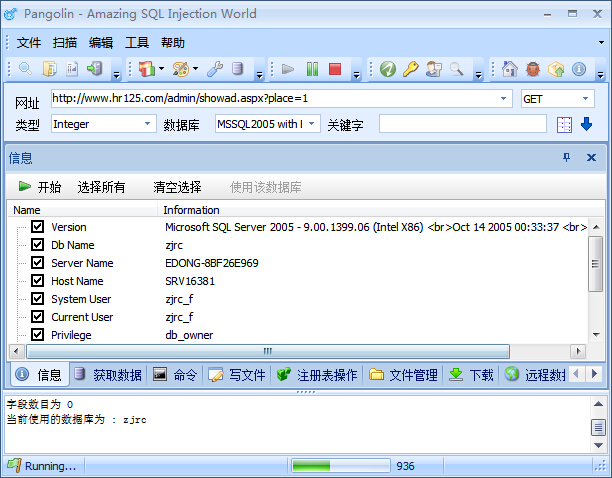612x478 pixels.
Task: Click the 开始 start button
Action: point(40,187)
